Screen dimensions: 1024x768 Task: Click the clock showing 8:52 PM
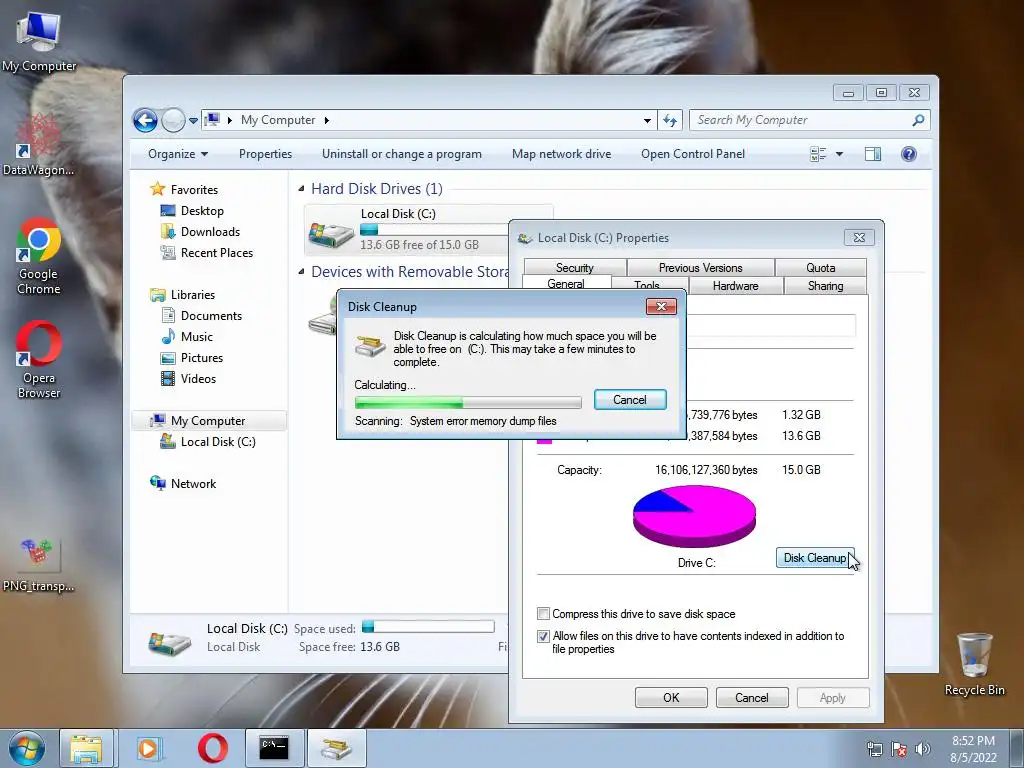[x=973, y=741]
